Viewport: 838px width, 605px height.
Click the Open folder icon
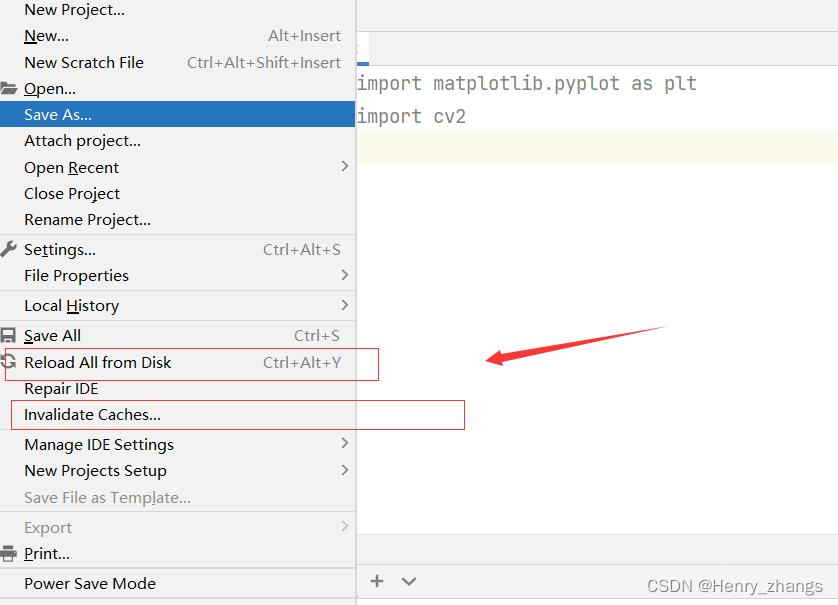click(x=9, y=88)
